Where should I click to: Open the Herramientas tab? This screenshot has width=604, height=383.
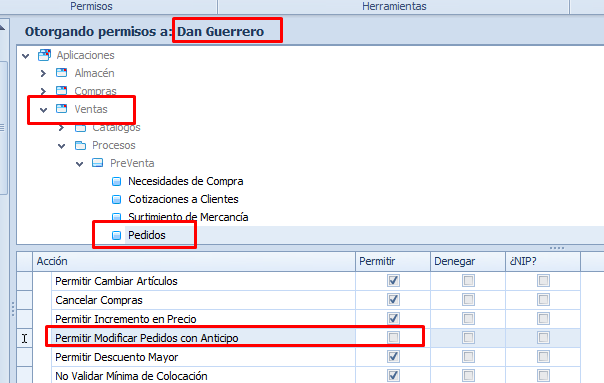(x=394, y=6)
